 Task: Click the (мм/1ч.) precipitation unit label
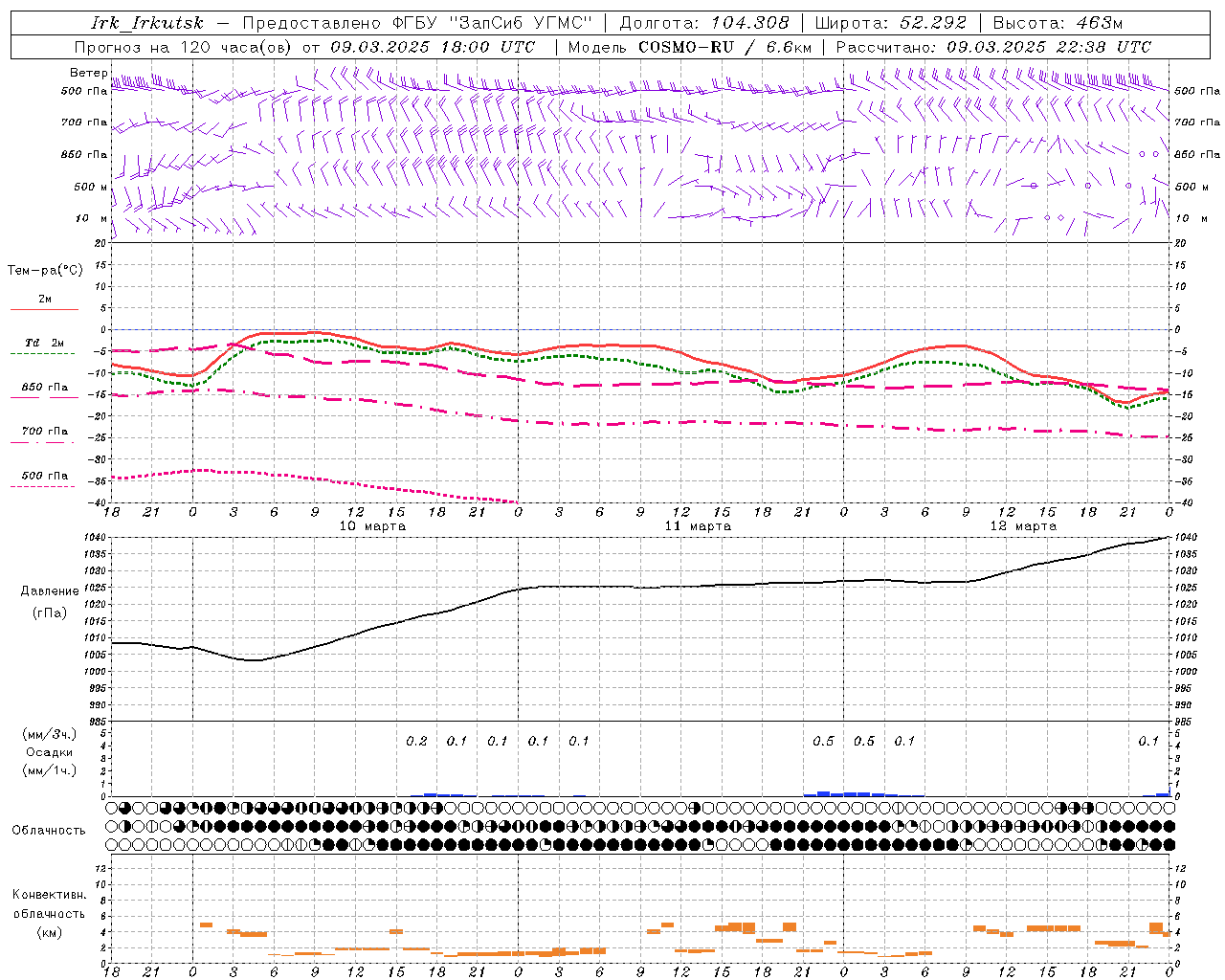click(50, 770)
